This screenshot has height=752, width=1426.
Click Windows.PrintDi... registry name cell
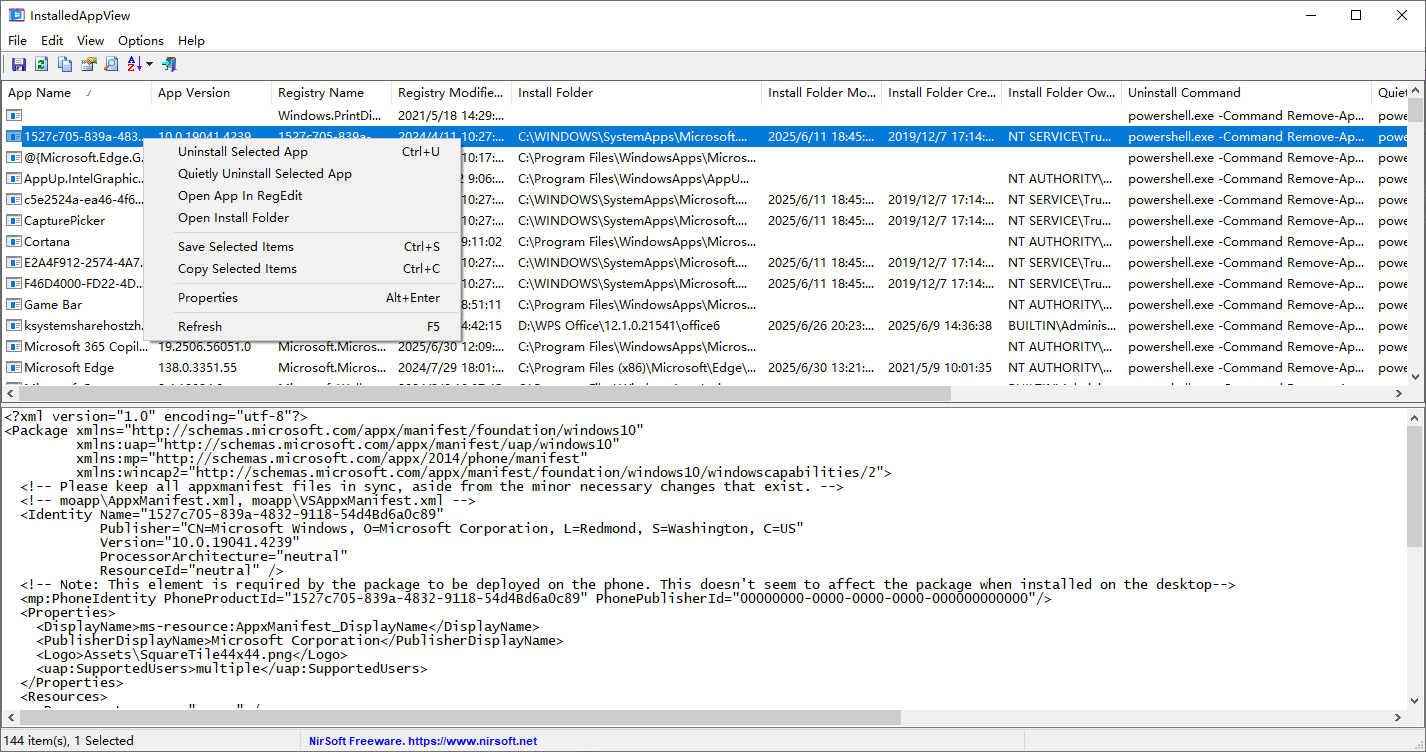pos(329,115)
